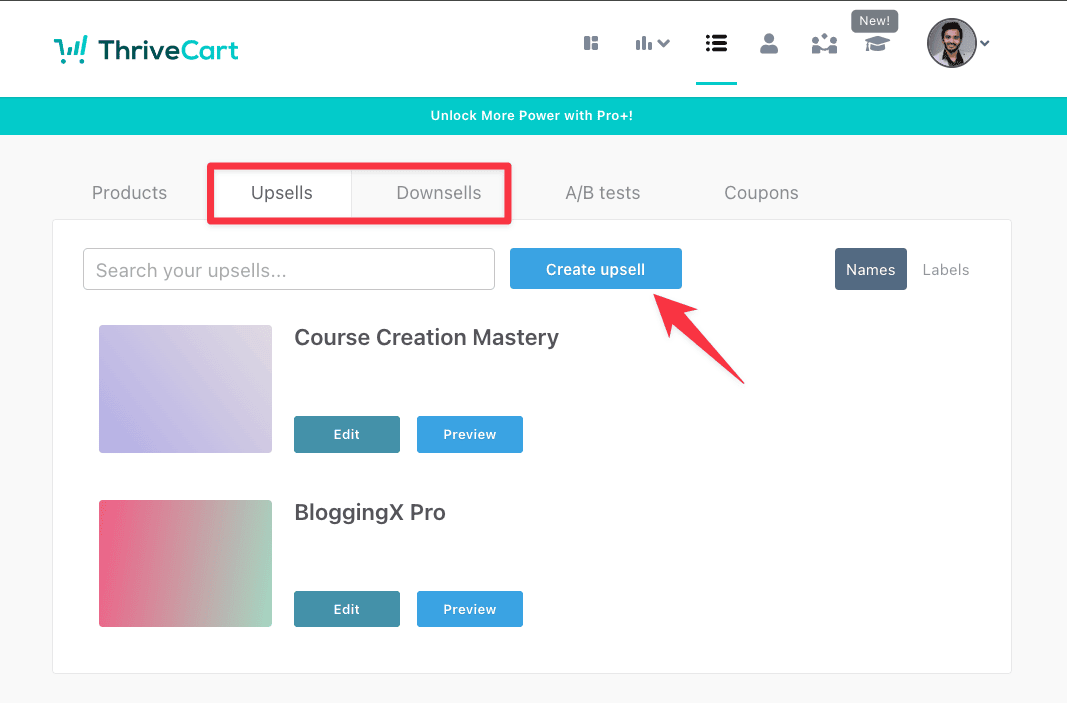The width and height of the screenshot is (1067, 703).
Task: Switch to the Products tab
Action: (129, 193)
